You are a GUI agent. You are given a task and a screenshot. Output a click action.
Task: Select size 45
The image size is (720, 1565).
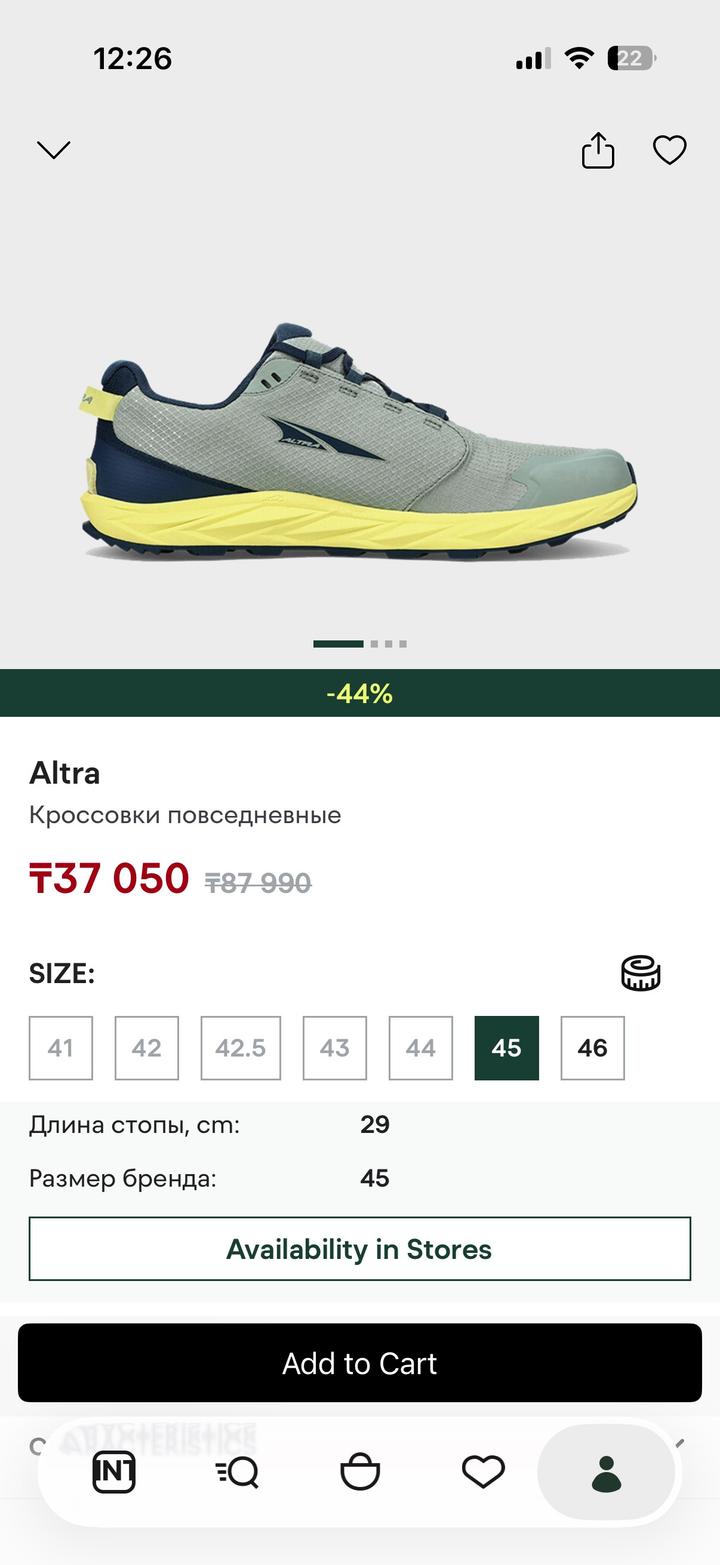tap(507, 1048)
